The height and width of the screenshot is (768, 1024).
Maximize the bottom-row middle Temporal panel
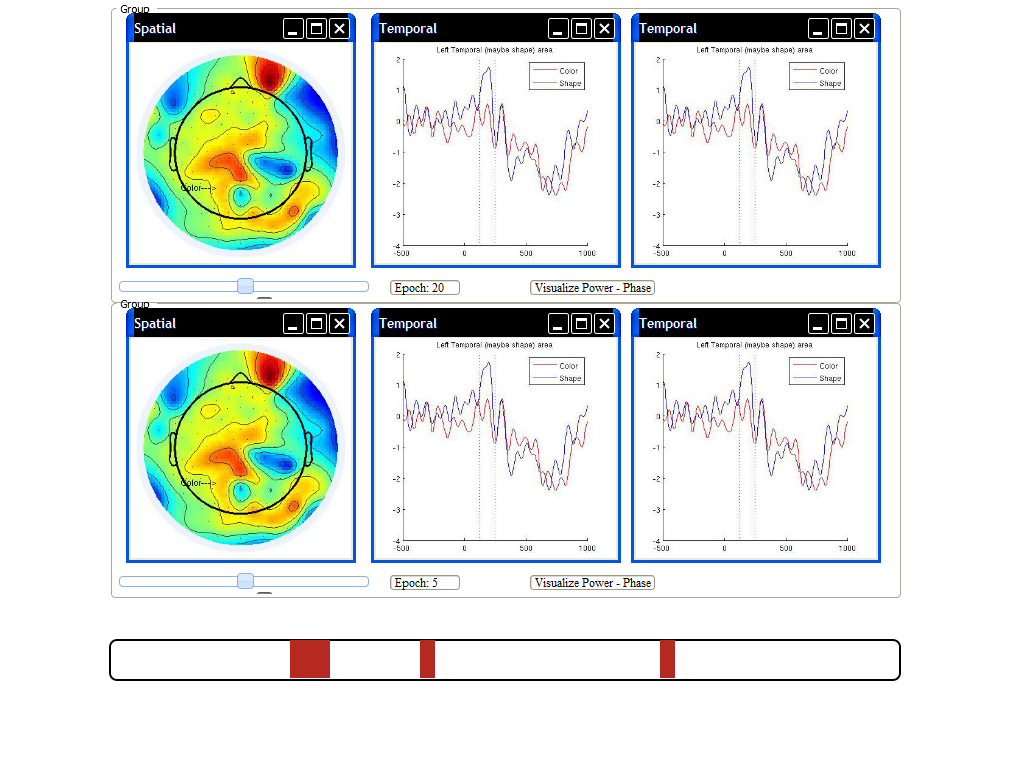(x=581, y=324)
